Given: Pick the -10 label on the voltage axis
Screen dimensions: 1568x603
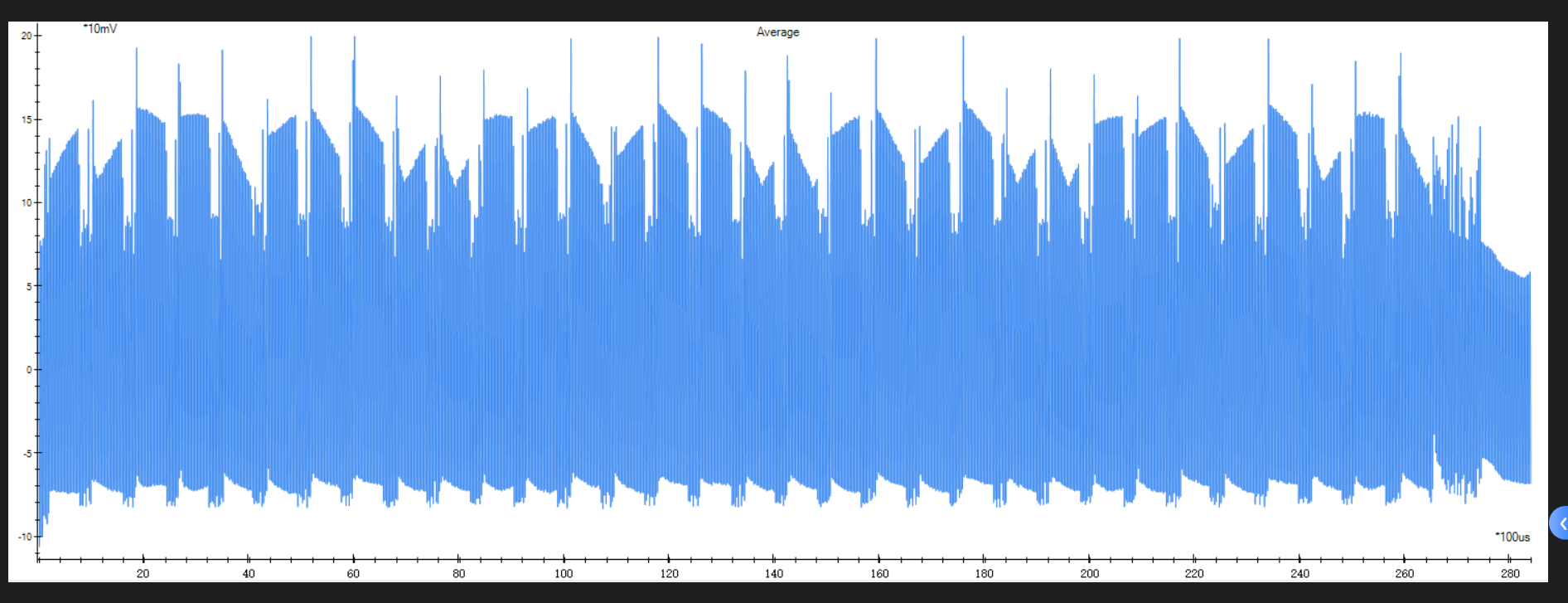Looking at the screenshot, I should pos(24,537).
